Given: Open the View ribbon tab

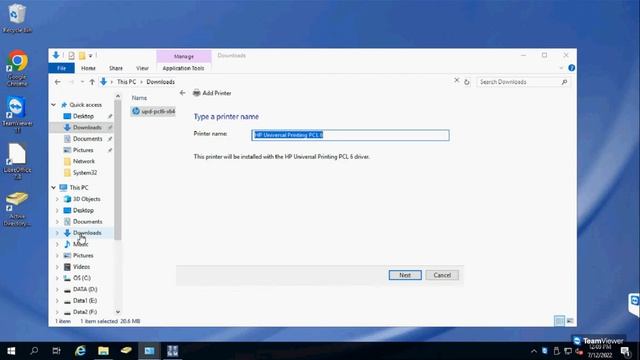Looking at the screenshot, I should pyautogui.click(x=142, y=68).
